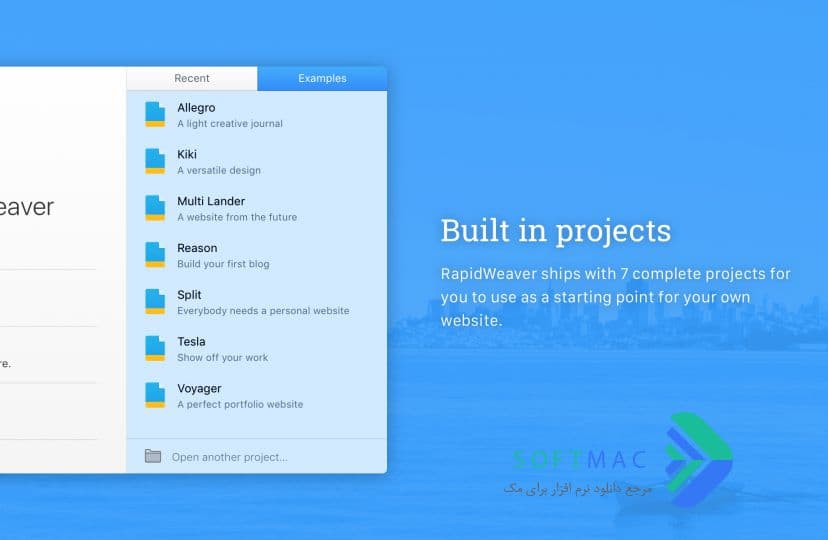This screenshot has height=540, width=828.
Task: Select the Kiki project name
Action: 187,154
